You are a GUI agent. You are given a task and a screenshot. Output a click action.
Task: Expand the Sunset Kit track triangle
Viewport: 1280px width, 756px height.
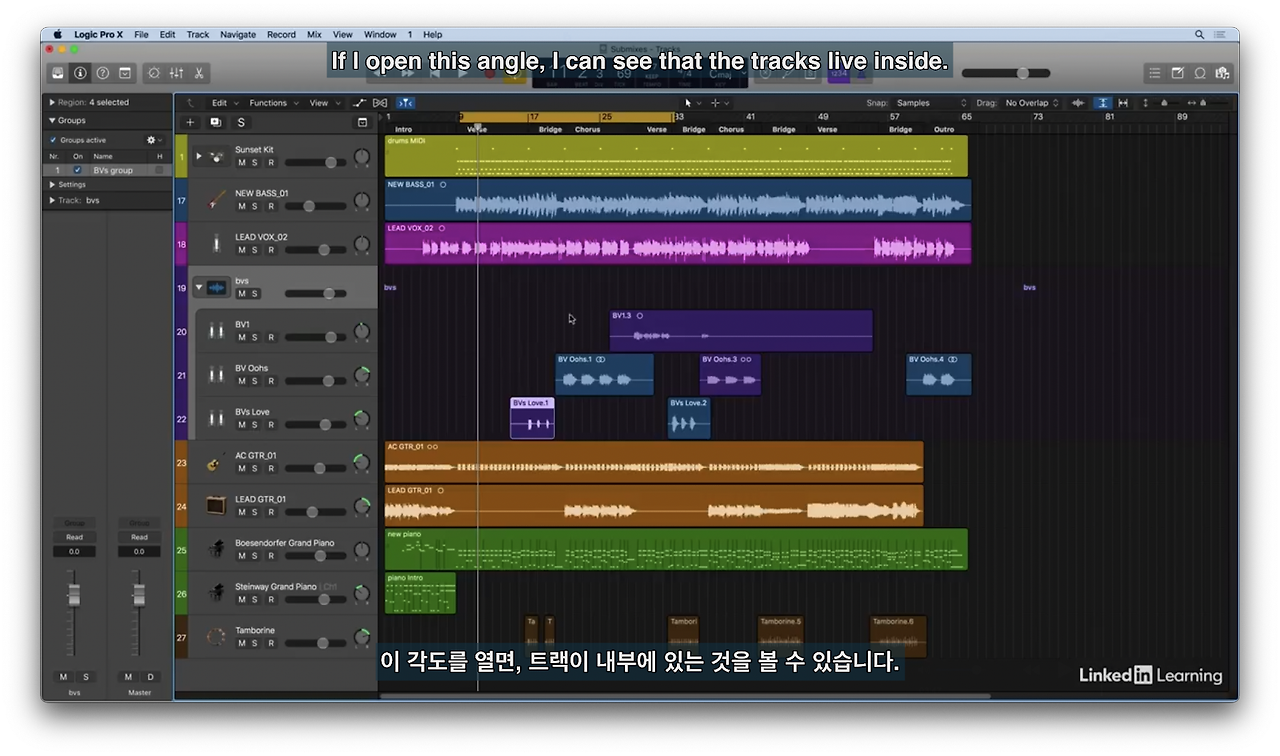click(x=198, y=156)
